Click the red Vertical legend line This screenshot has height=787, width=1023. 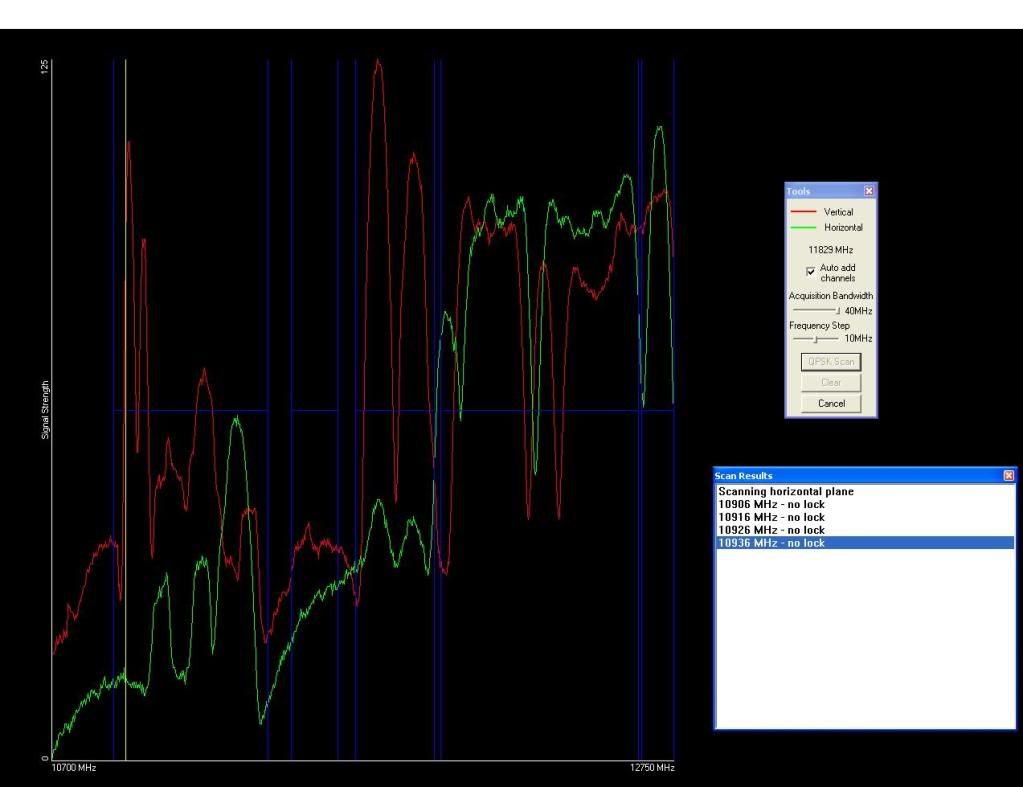click(803, 212)
